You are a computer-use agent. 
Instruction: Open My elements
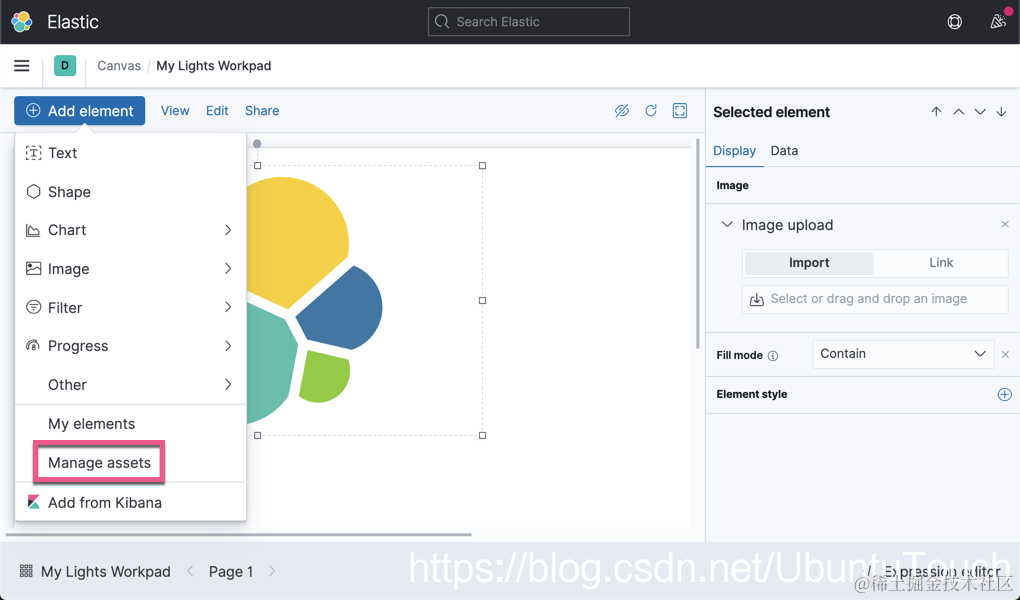coord(130,424)
